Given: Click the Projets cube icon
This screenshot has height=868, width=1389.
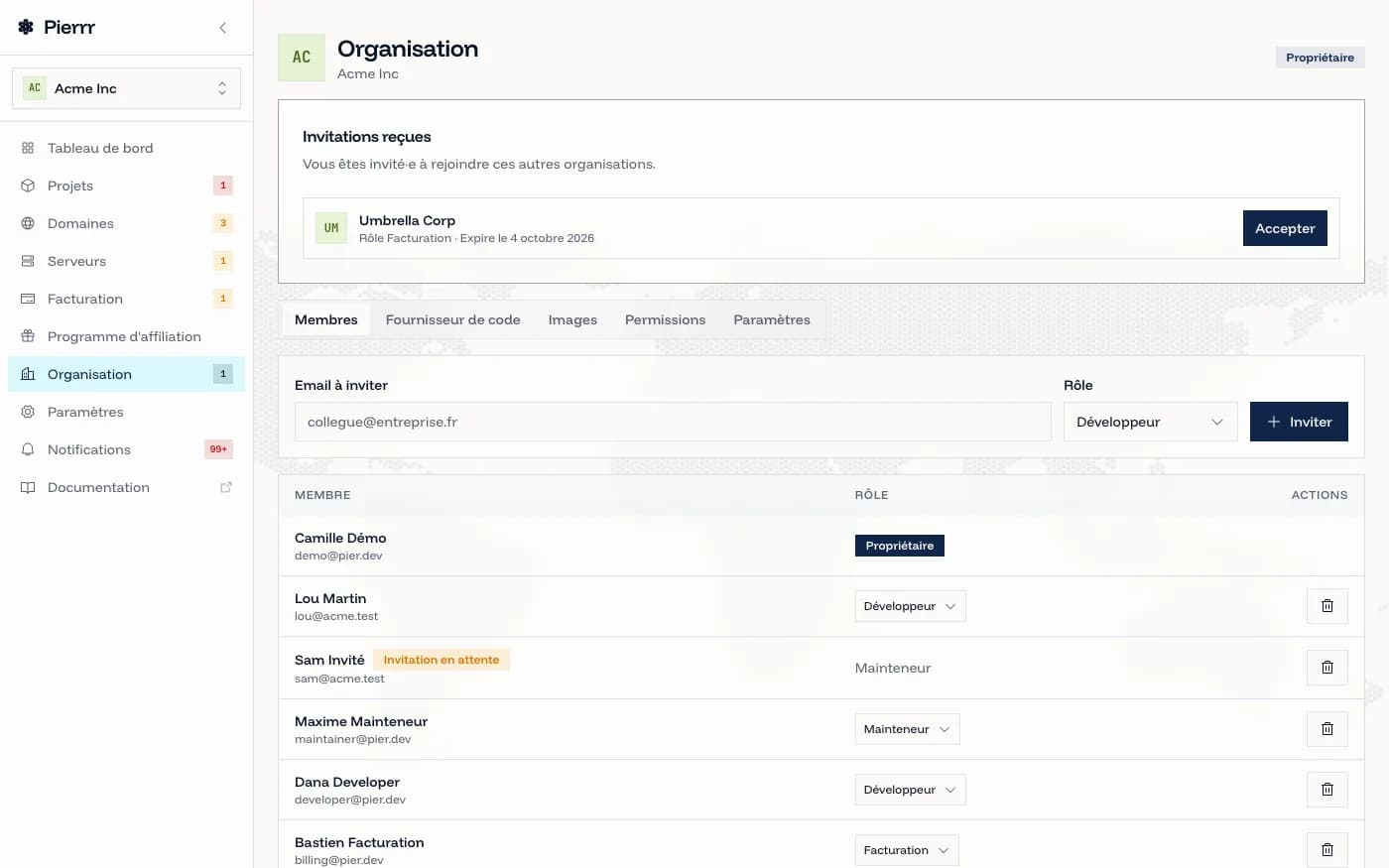Looking at the screenshot, I should click(x=28, y=186).
